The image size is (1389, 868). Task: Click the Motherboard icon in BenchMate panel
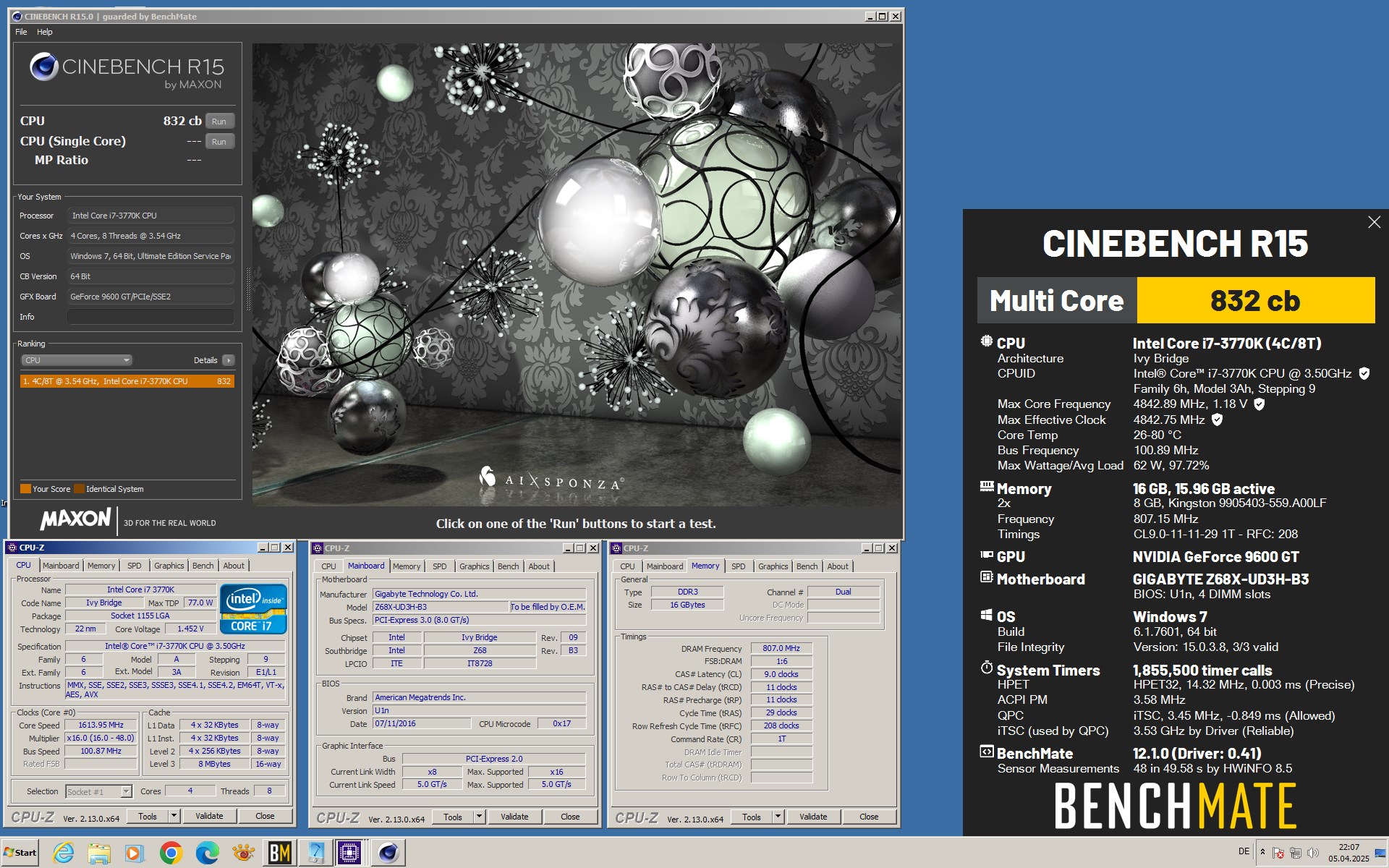[x=987, y=577]
